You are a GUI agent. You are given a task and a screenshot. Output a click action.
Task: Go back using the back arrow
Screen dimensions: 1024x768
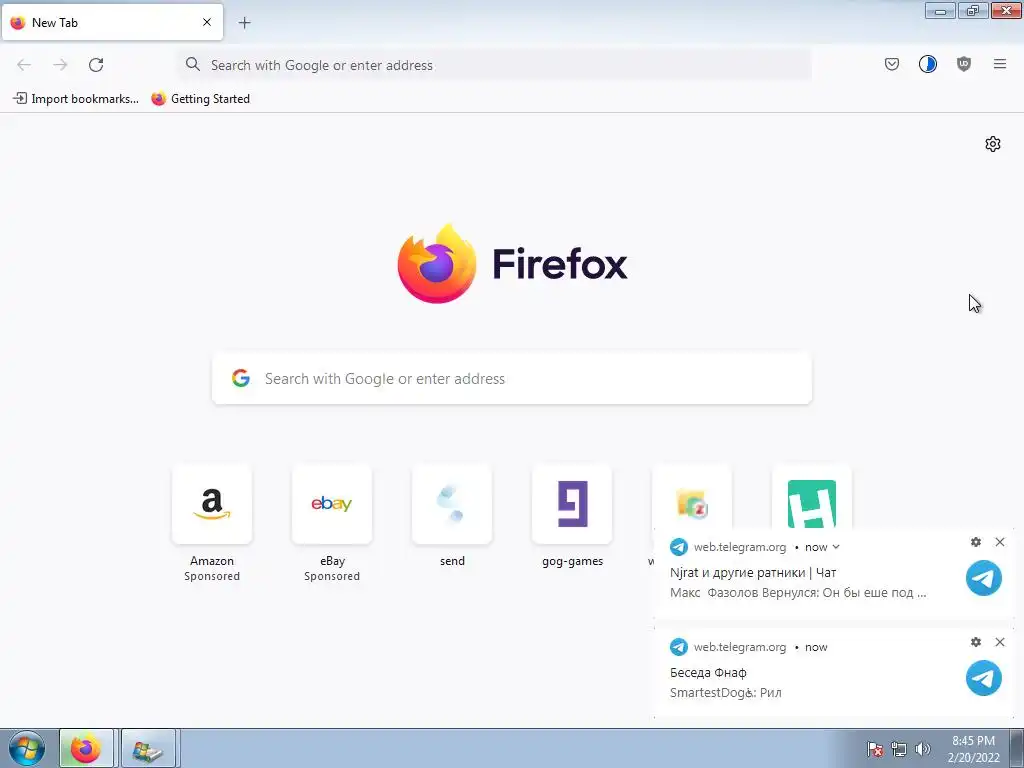coord(24,65)
